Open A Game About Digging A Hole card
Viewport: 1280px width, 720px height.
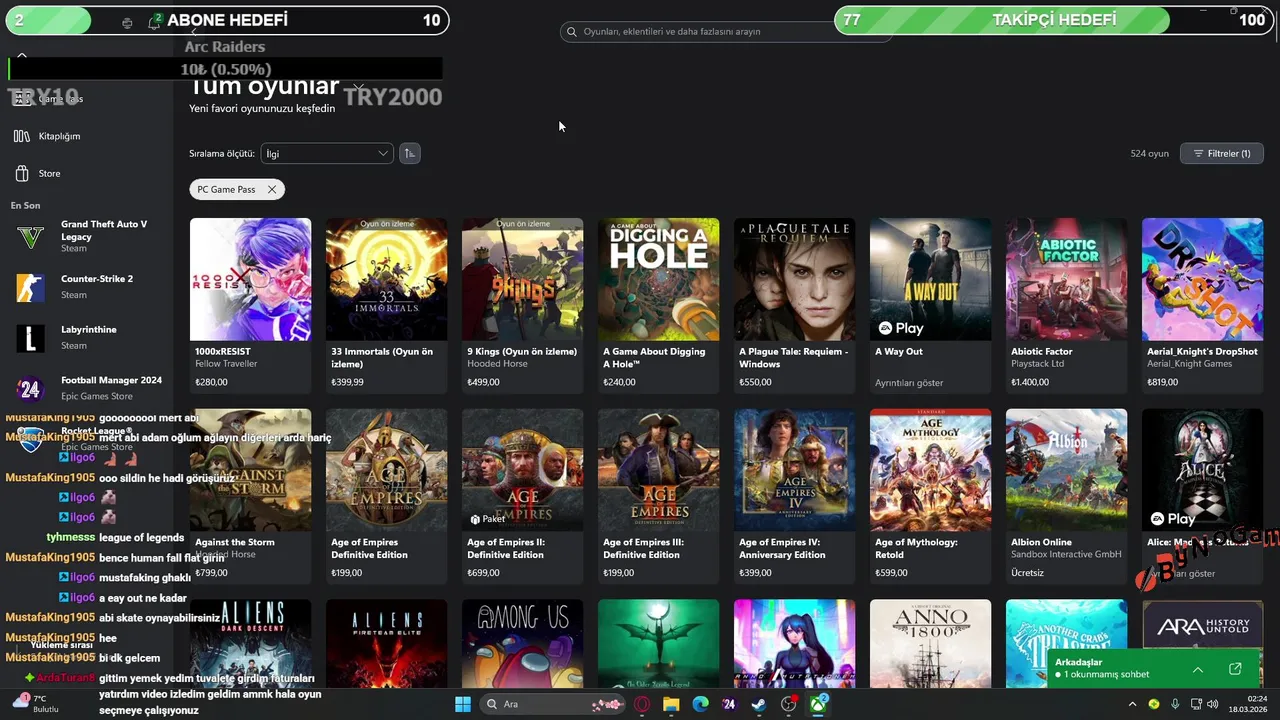(x=658, y=305)
